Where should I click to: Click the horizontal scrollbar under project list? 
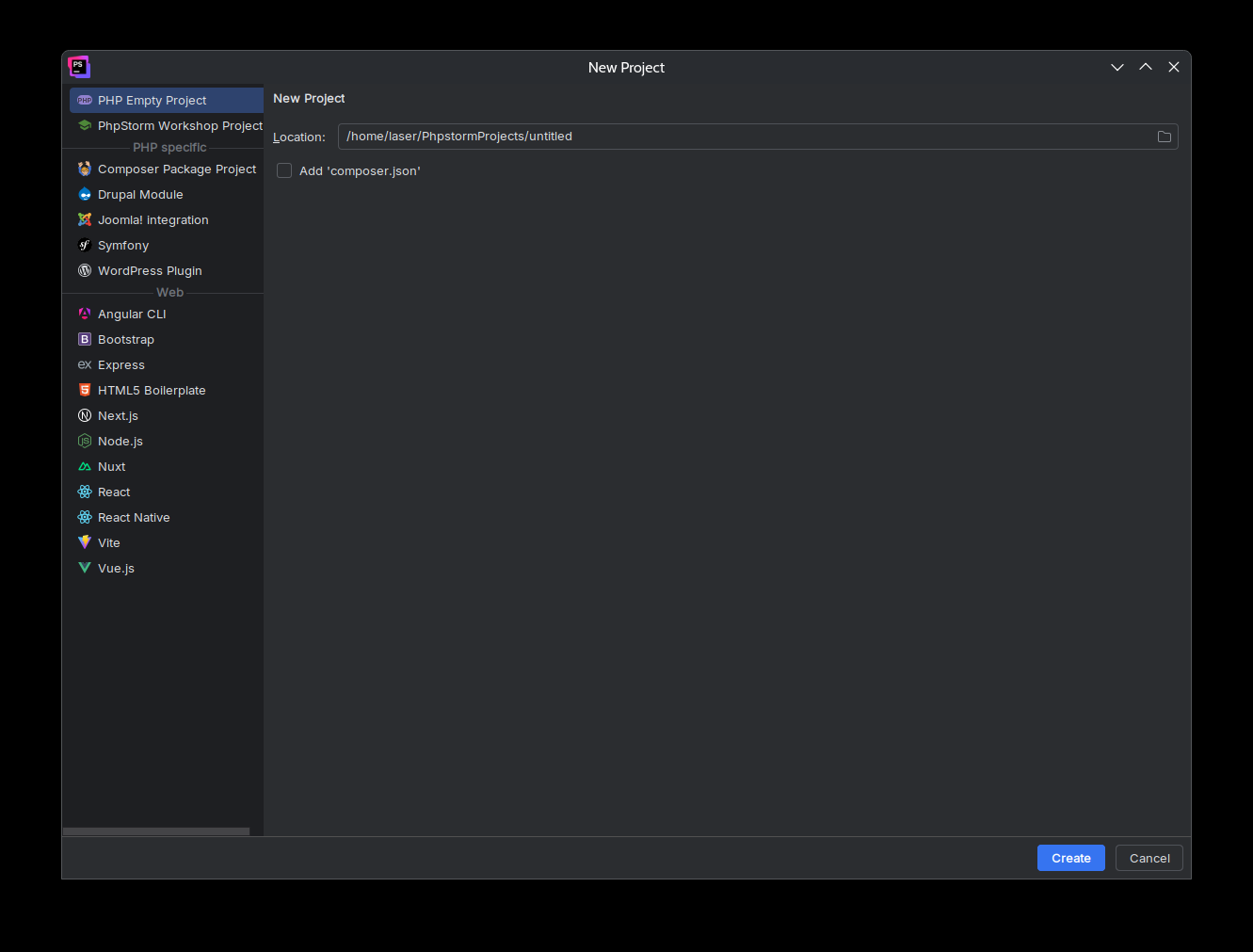(x=156, y=831)
